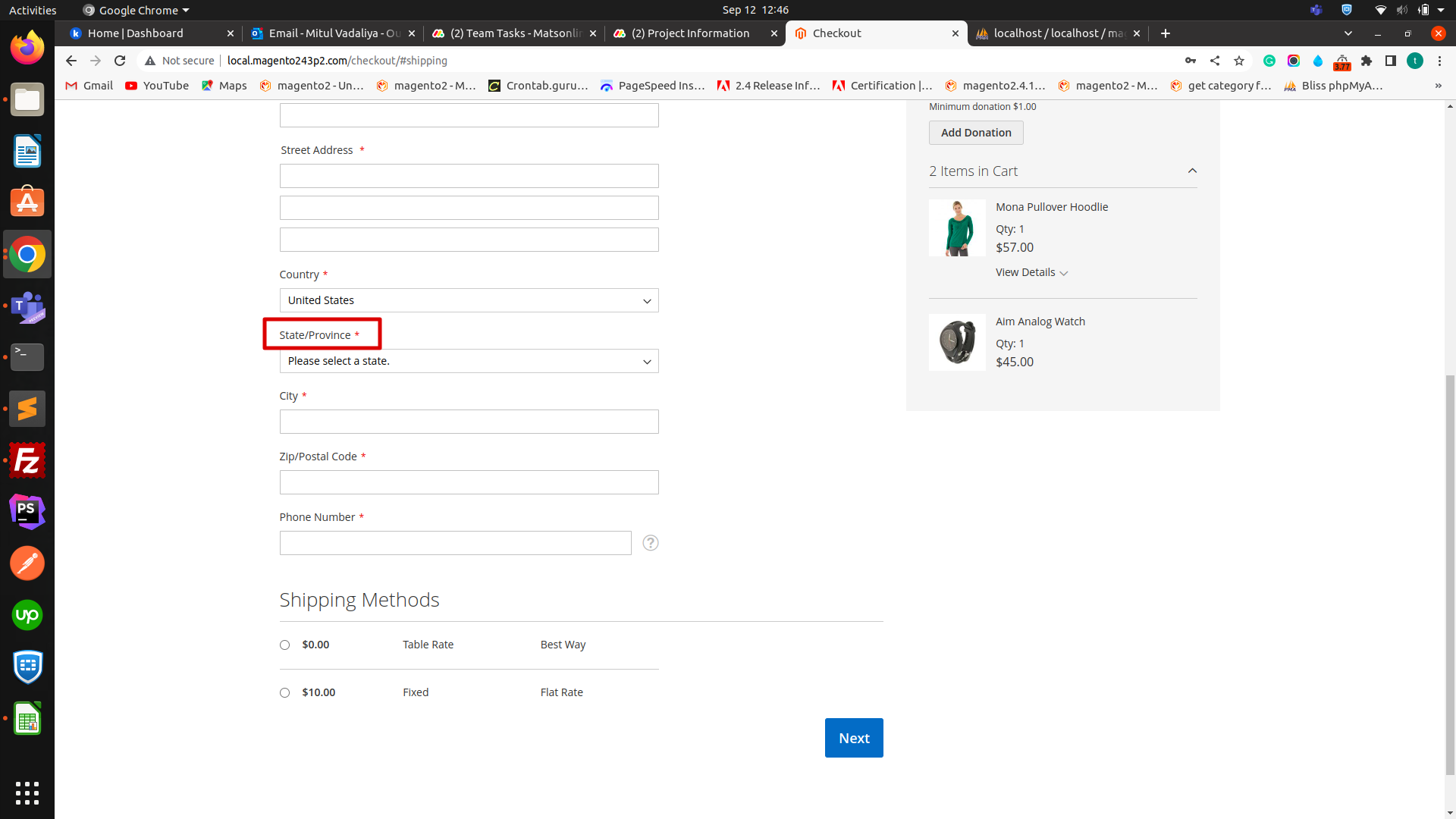Expand View Details for Mona Pullover Hoodie
This screenshot has width=1456, height=819.
click(x=1026, y=272)
